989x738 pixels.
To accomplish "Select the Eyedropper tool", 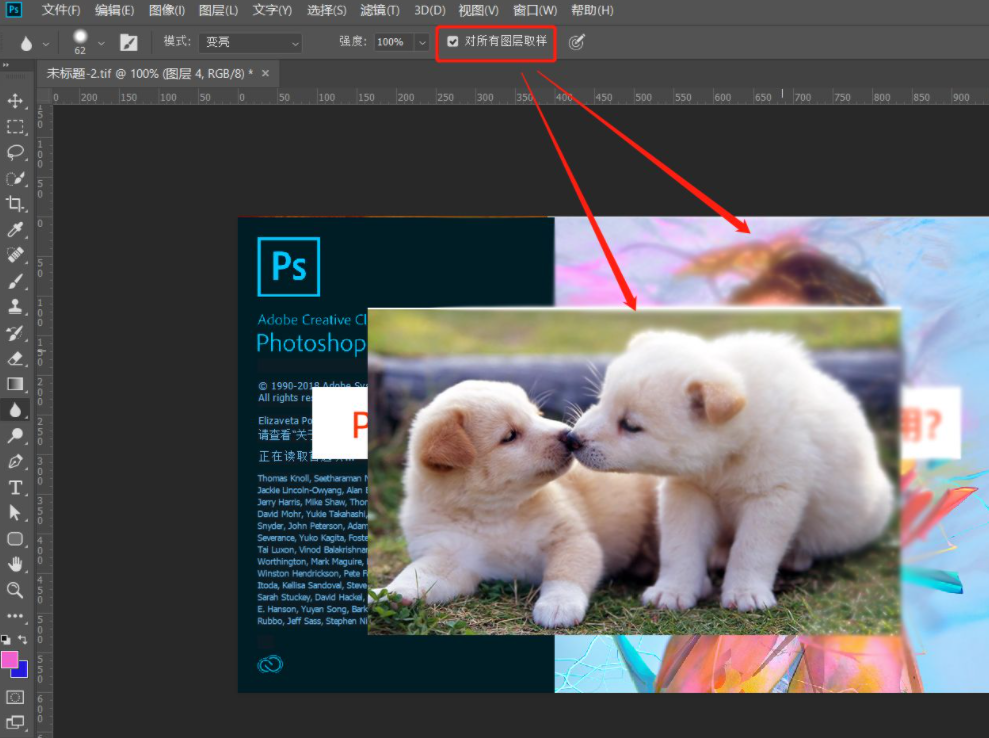I will pos(15,230).
